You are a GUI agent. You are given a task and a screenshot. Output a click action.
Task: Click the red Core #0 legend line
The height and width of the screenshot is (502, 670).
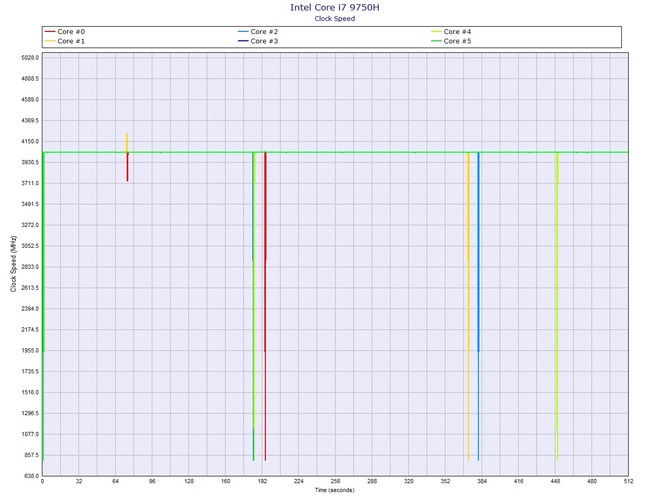click(50, 32)
